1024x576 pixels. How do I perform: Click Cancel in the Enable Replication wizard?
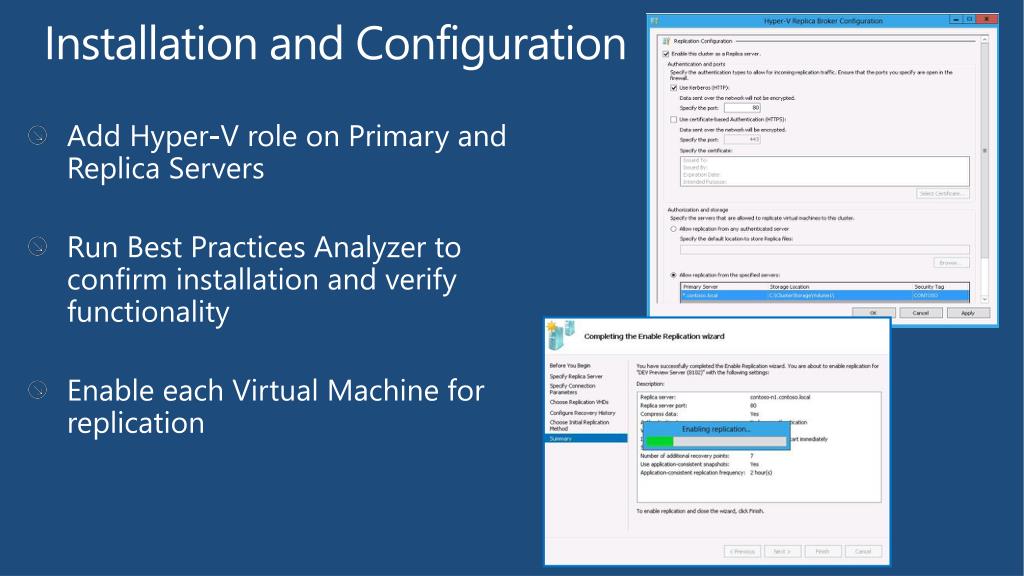[863, 551]
